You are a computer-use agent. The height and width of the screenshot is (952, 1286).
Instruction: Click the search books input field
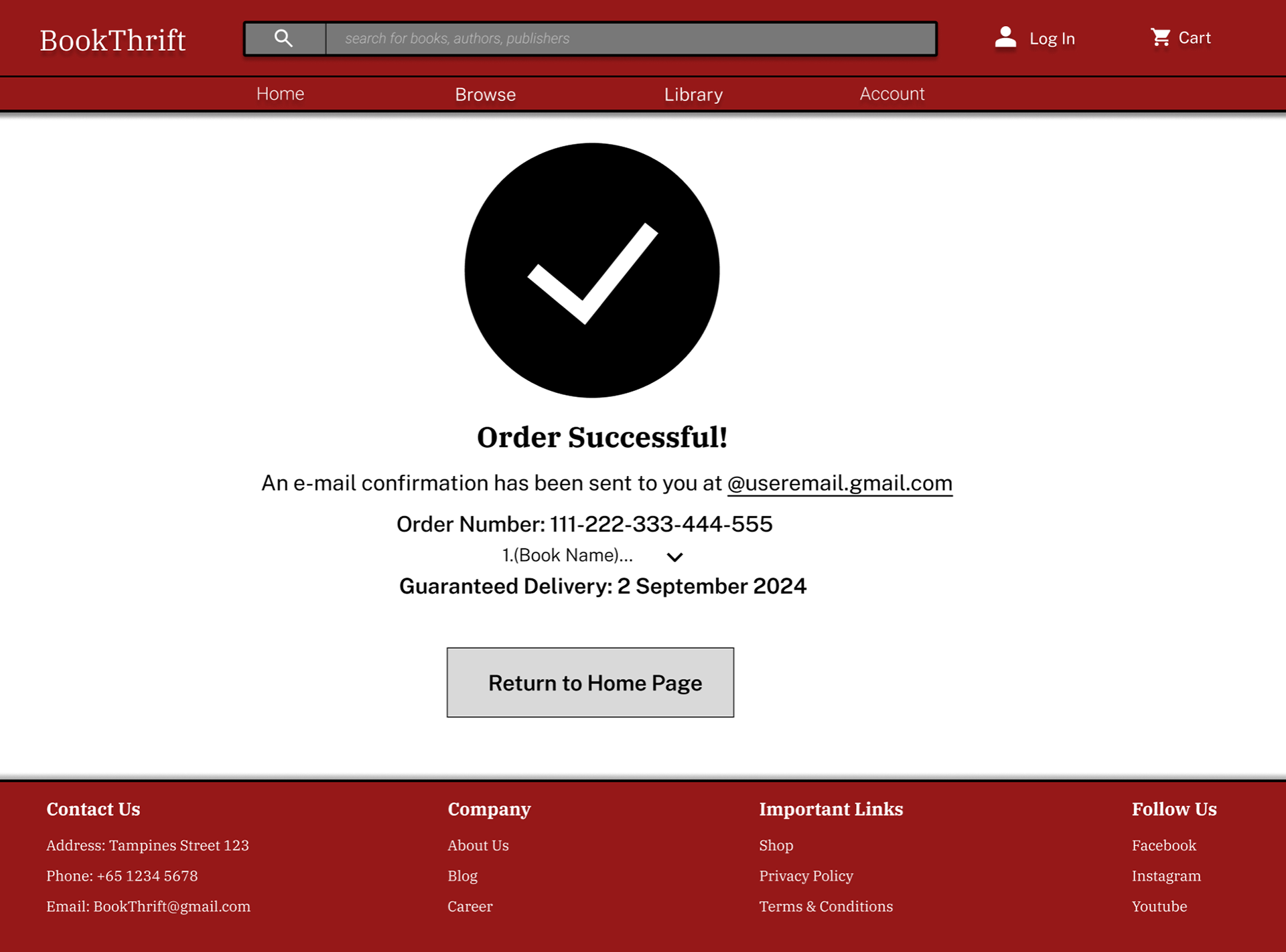coord(630,39)
